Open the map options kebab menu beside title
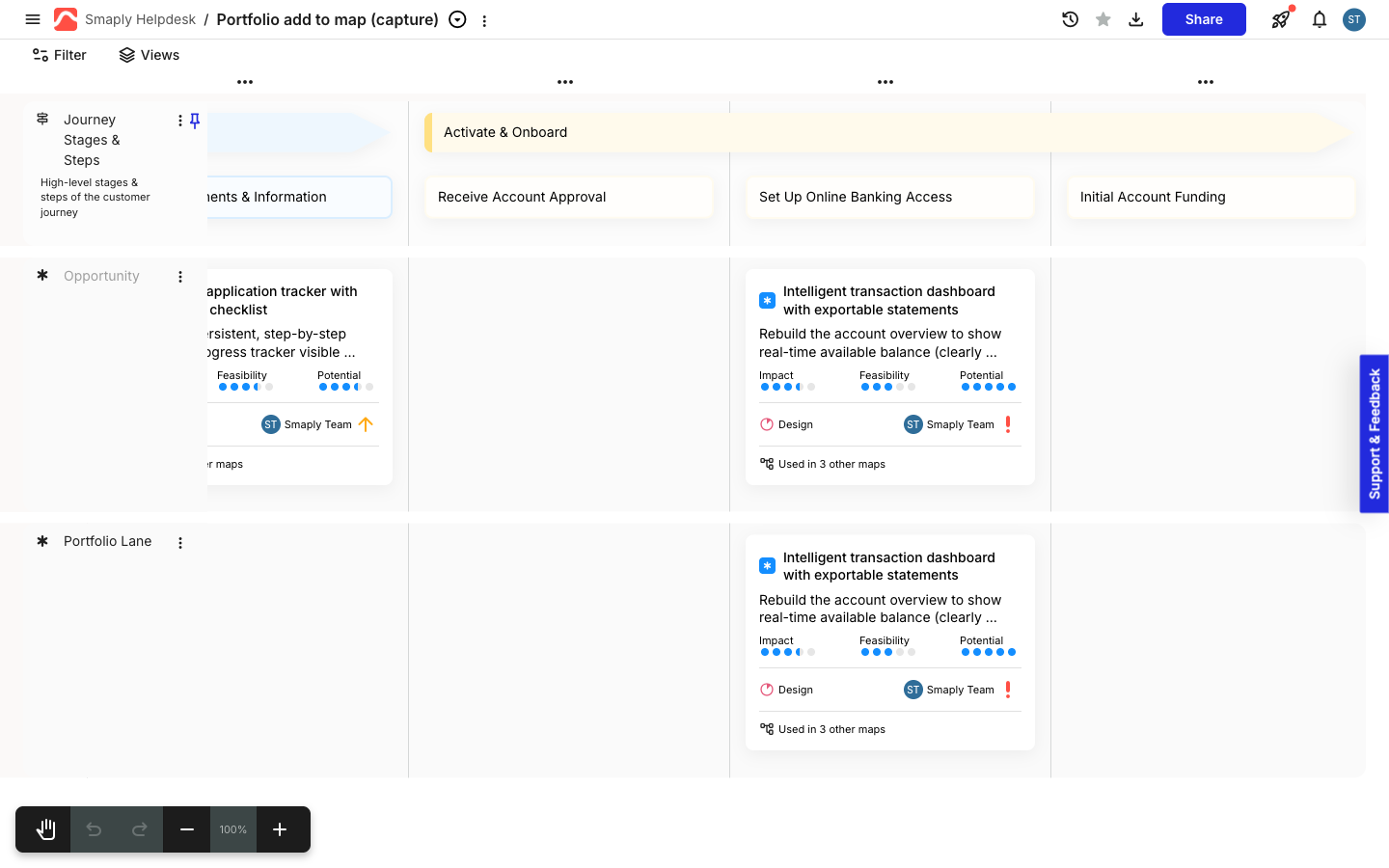Viewport: 1389px width, 868px height. [484, 20]
